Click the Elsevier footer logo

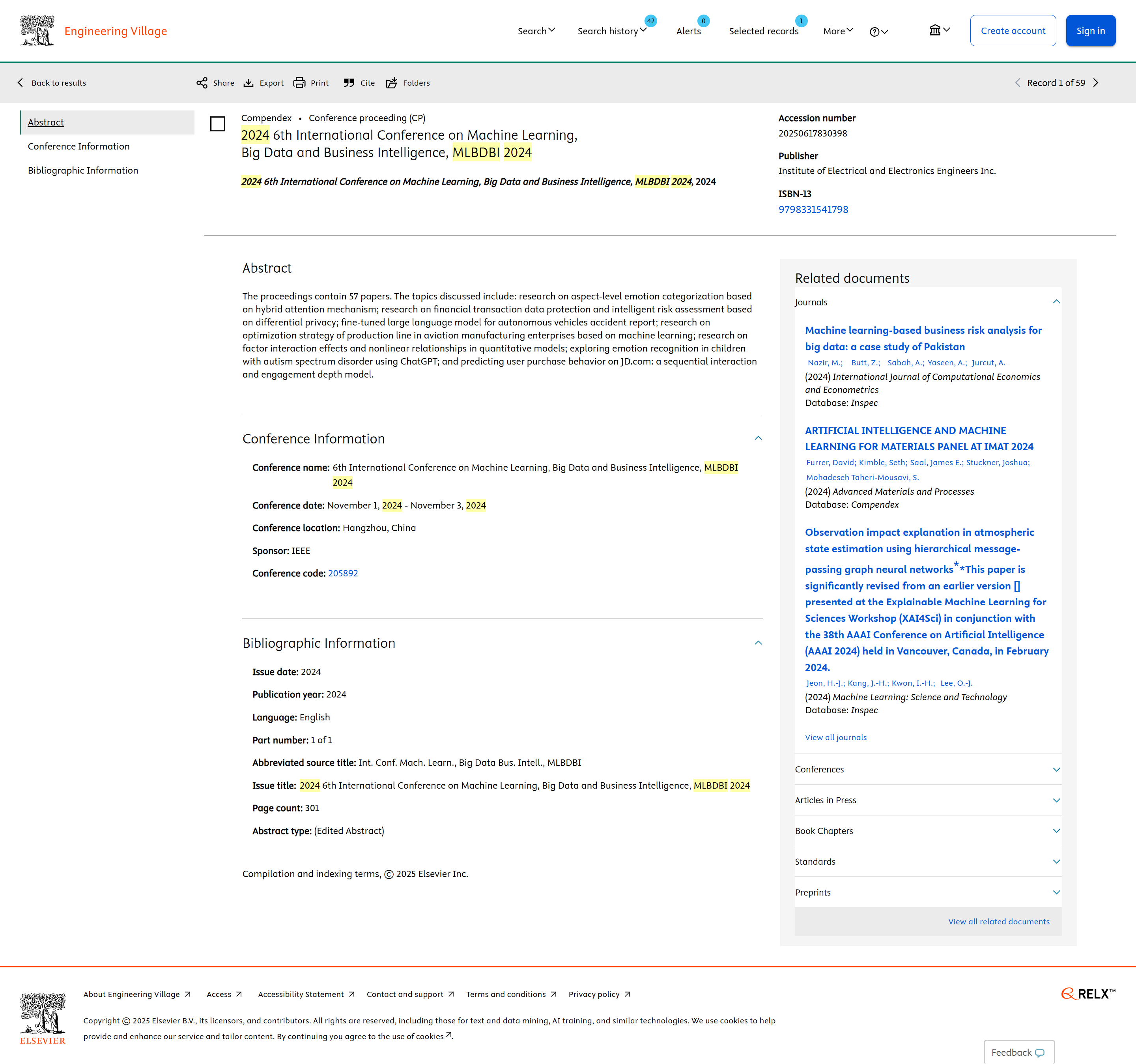[x=43, y=1019]
